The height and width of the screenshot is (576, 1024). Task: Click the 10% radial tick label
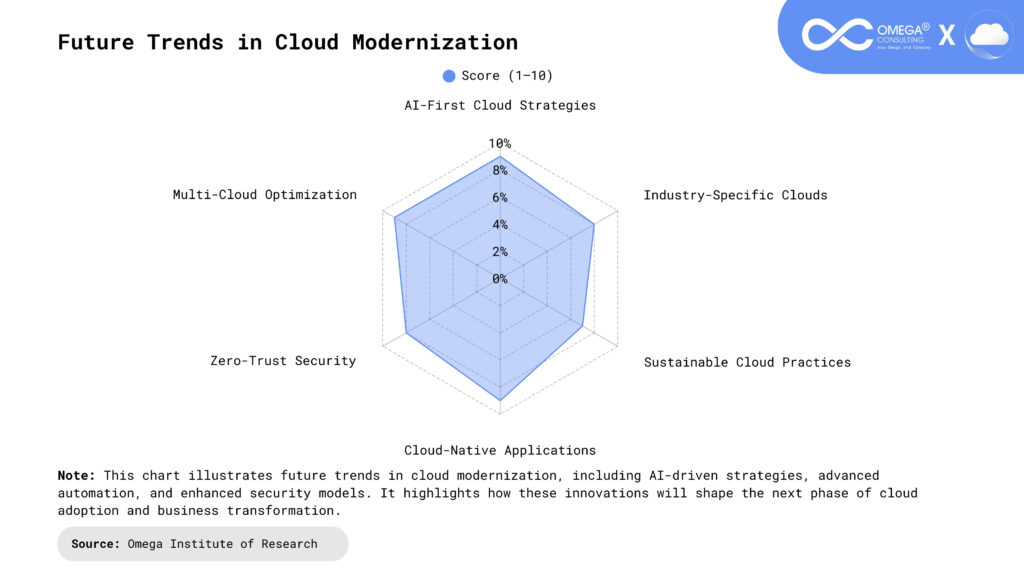(x=499, y=144)
